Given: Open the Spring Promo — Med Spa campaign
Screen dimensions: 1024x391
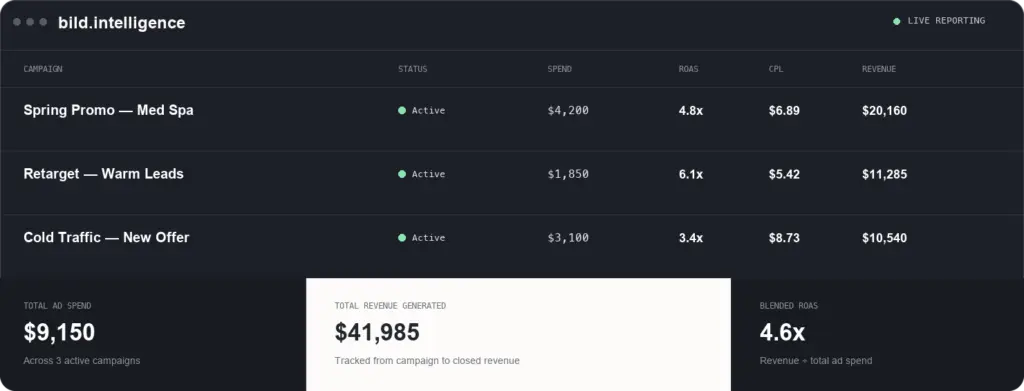Looking at the screenshot, I should [x=108, y=110].
